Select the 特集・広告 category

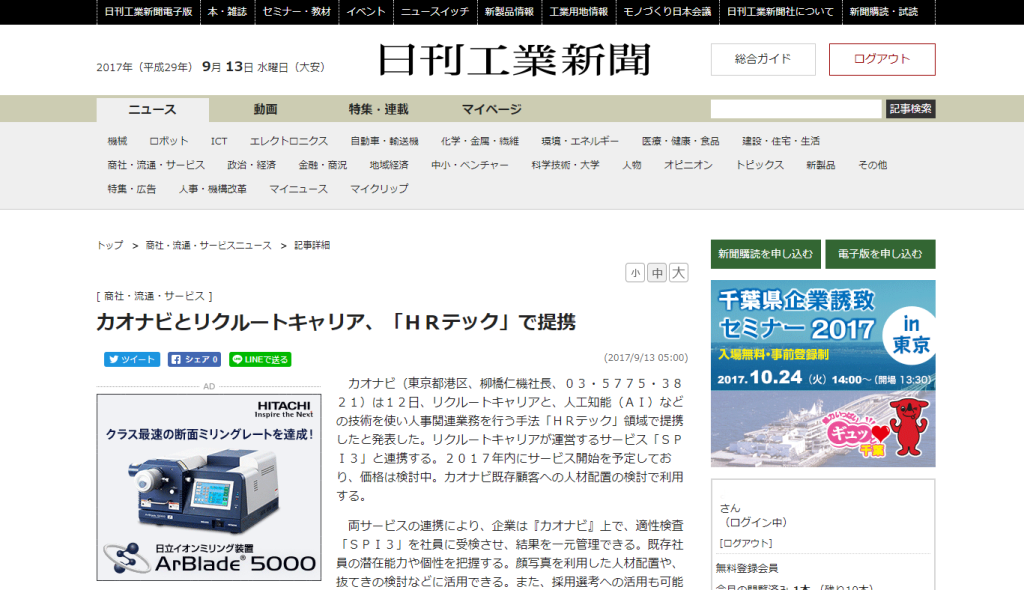point(132,189)
